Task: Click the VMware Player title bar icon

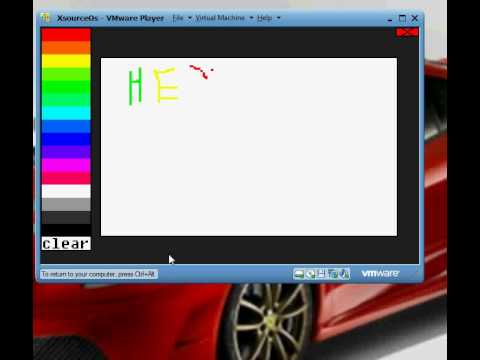Action: [46, 18]
